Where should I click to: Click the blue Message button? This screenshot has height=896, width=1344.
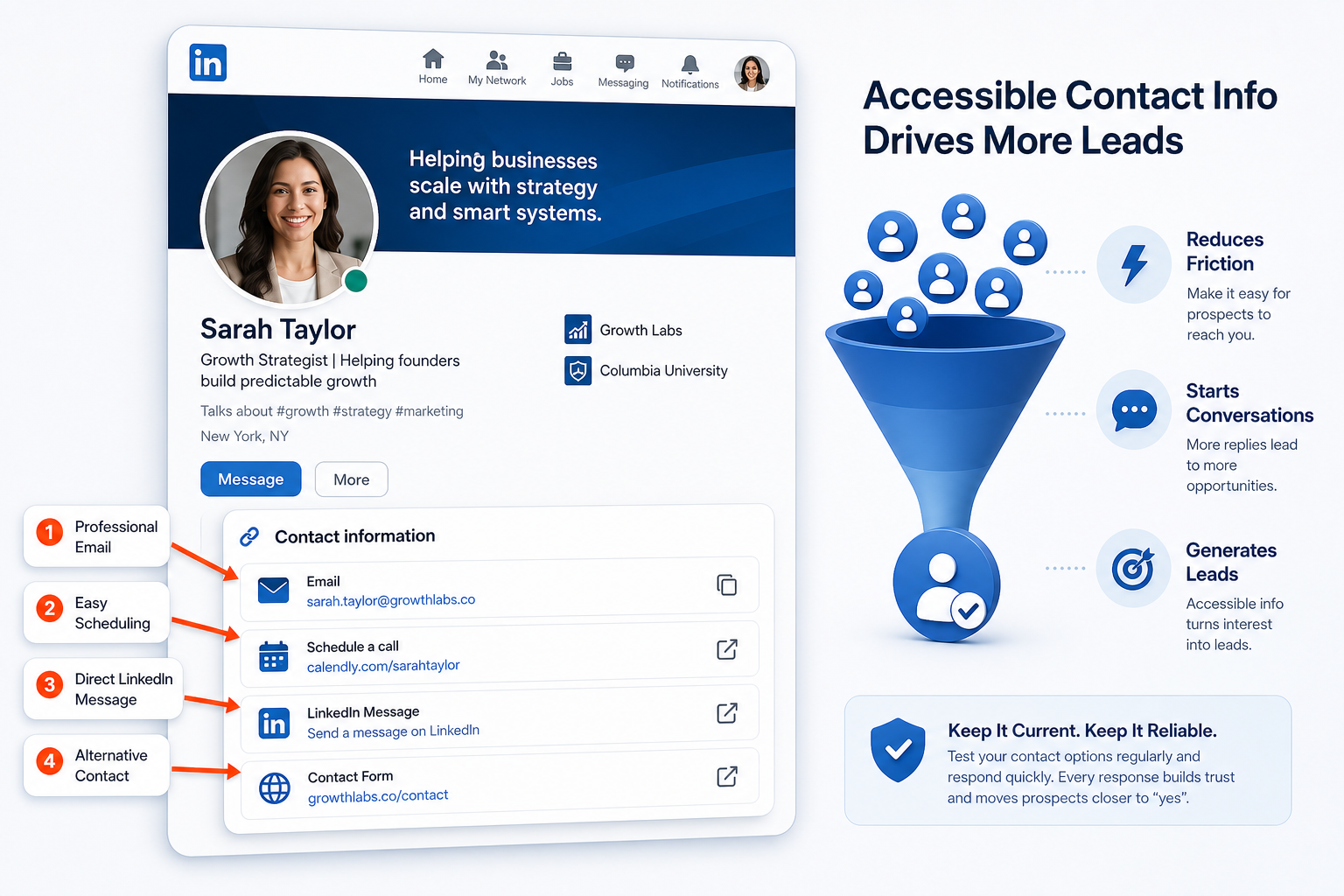[x=251, y=479]
